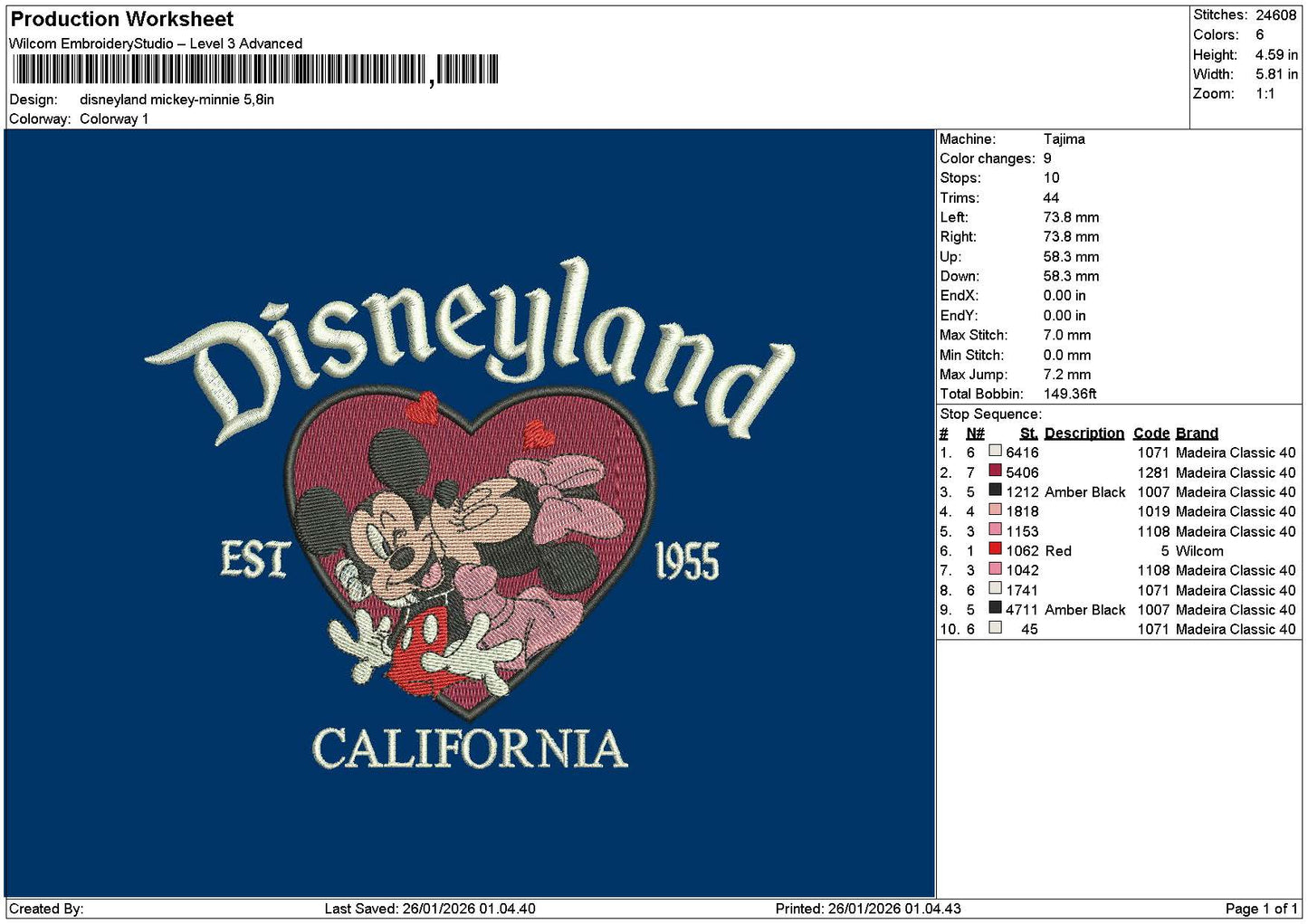1308x924 pixels.
Task: Click Max Stitch value '7.0 mm'
Action: point(1067,335)
